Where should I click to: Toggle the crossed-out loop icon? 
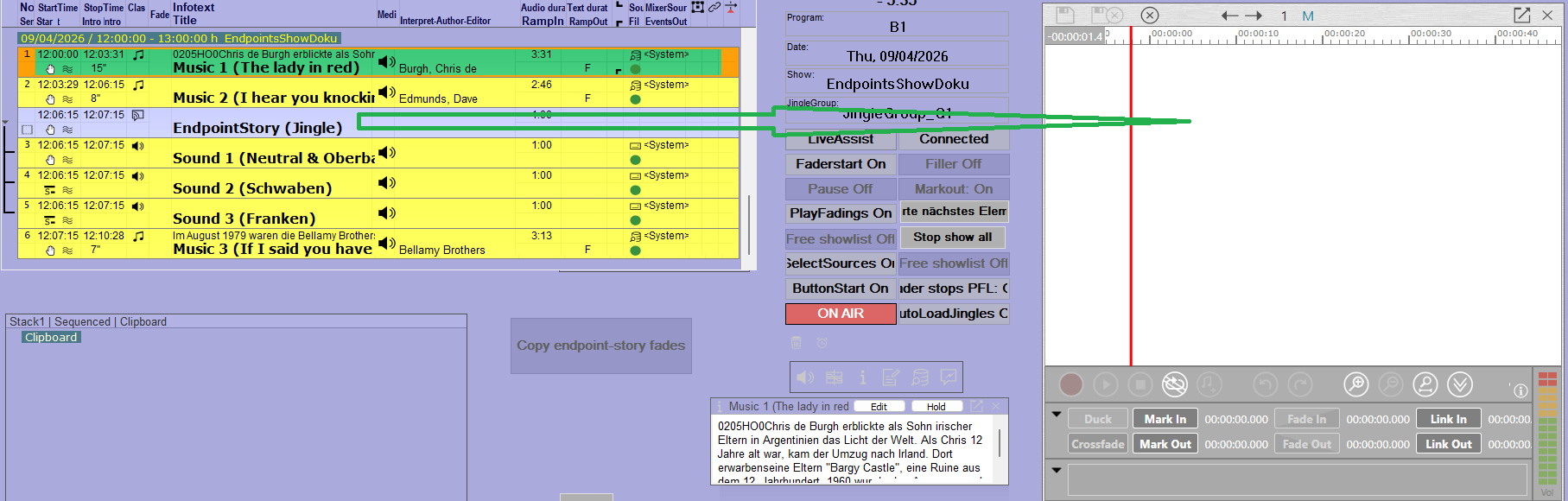coord(1175,384)
